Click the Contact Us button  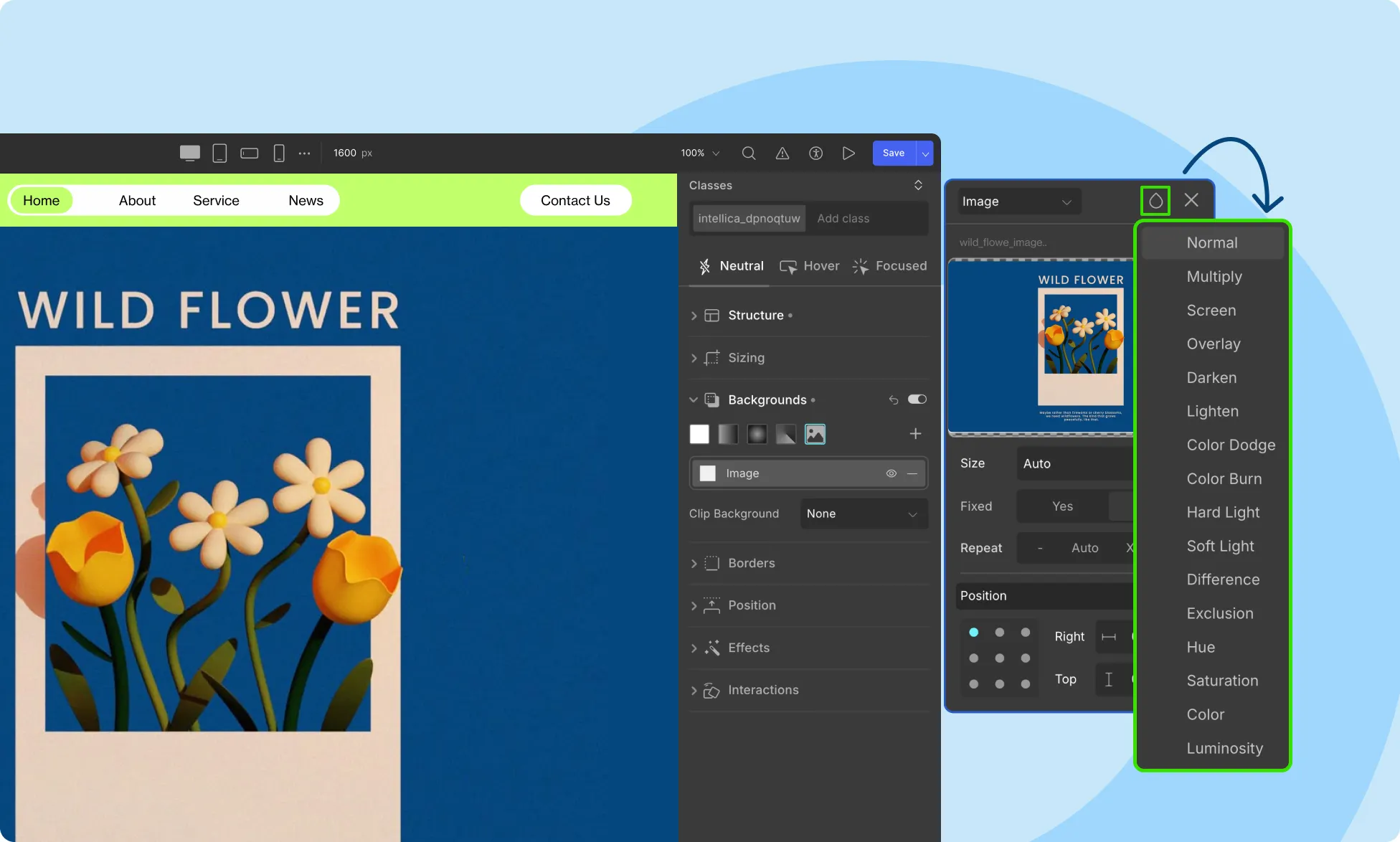tap(575, 201)
